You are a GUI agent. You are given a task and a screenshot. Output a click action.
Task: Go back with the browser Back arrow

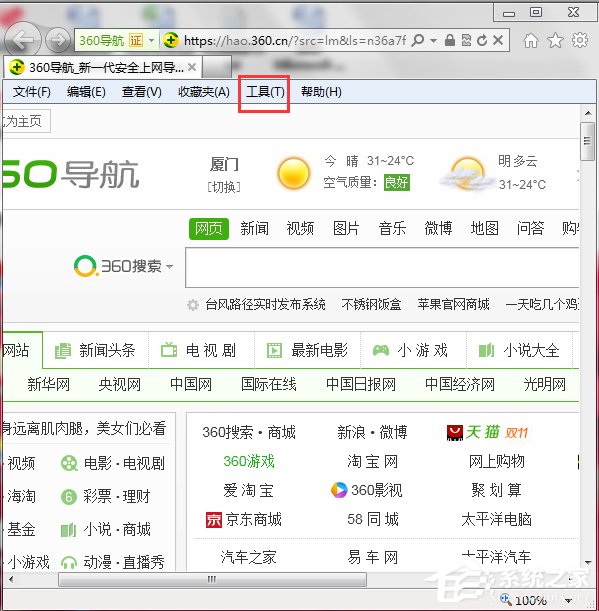(22, 40)
